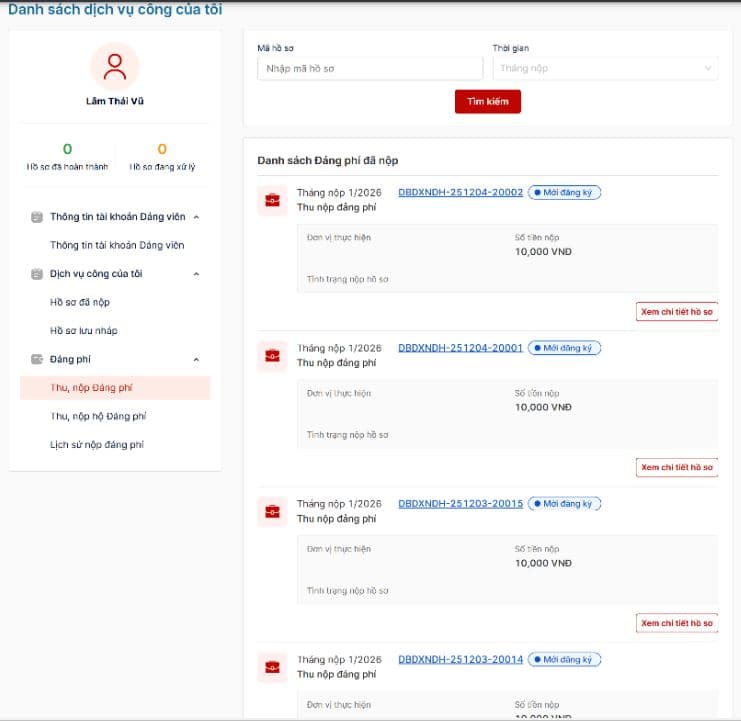
Task: Open Thông tin tài khoản Đảng viên sub-item
Action: (117, 245)
